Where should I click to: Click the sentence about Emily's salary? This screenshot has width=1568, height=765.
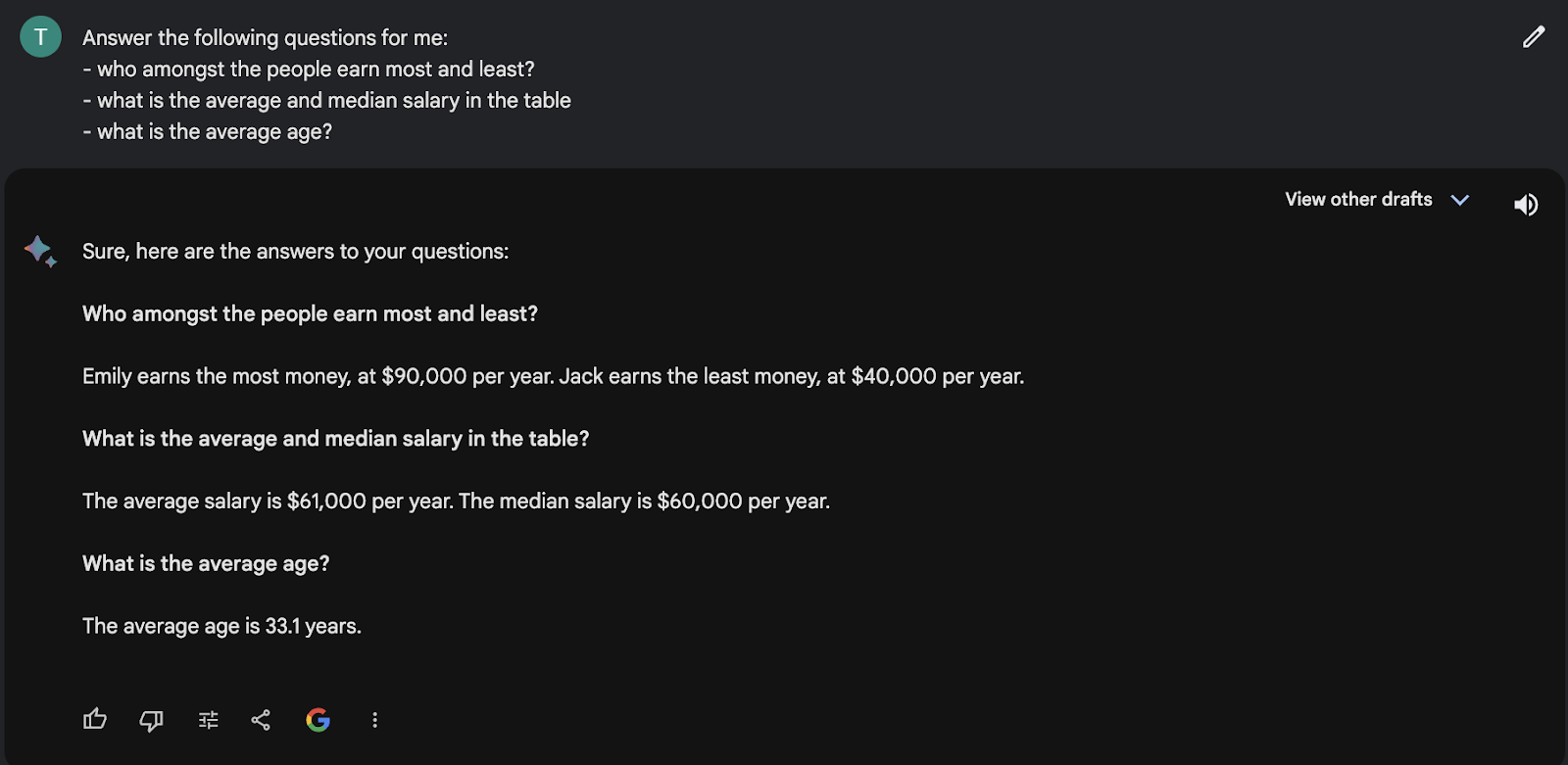click(553, 377)
